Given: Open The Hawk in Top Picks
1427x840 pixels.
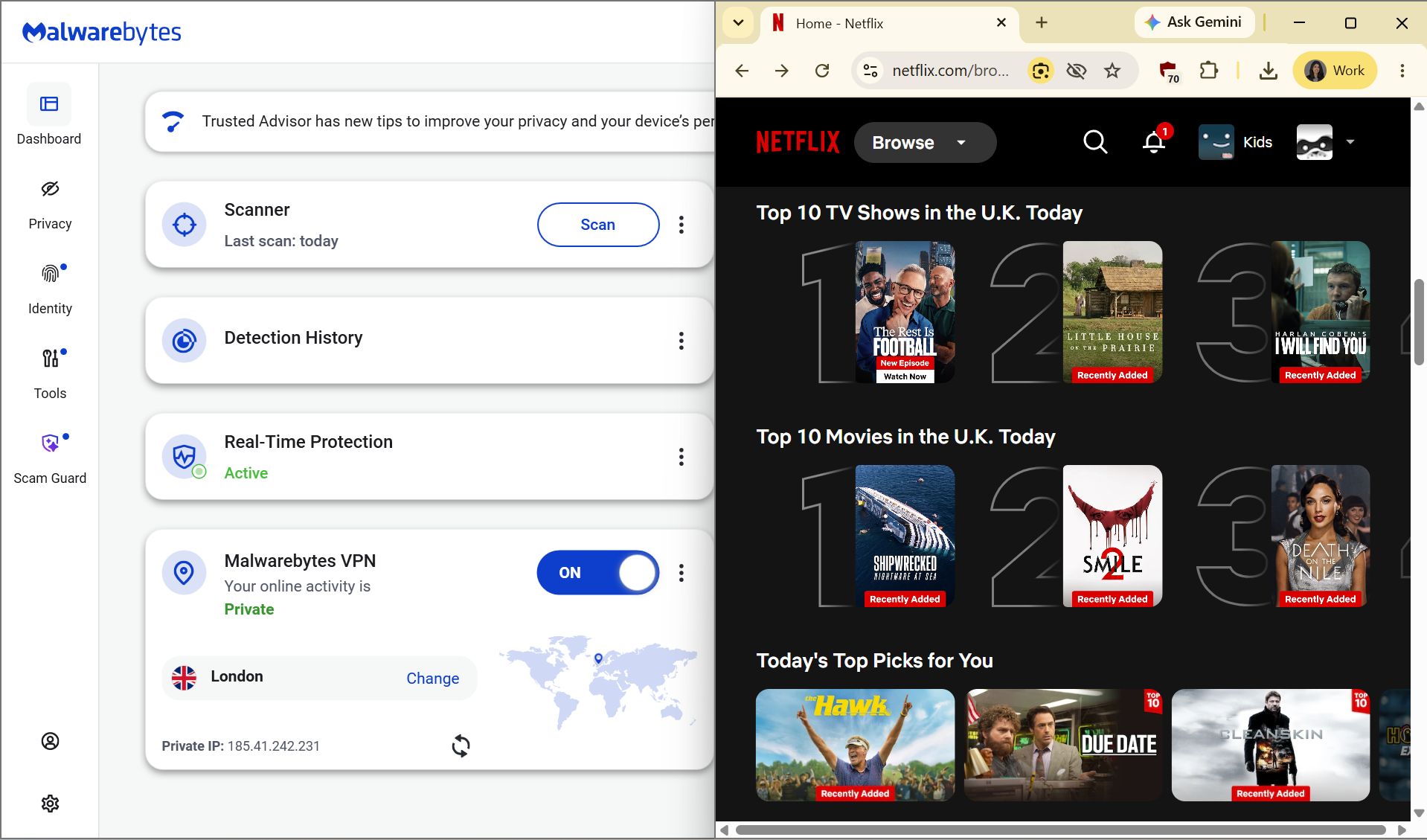Looking at the screenshot, I should point(855,745).
